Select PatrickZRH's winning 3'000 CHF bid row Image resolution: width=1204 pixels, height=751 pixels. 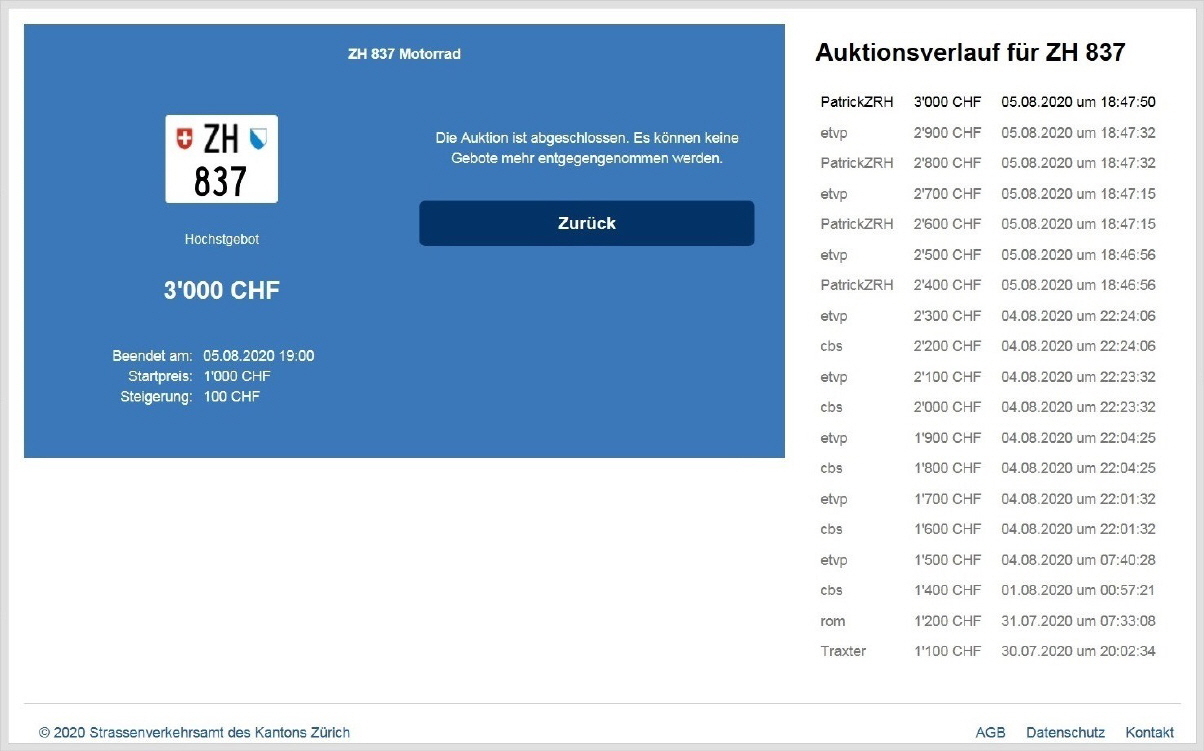[987, 102]
